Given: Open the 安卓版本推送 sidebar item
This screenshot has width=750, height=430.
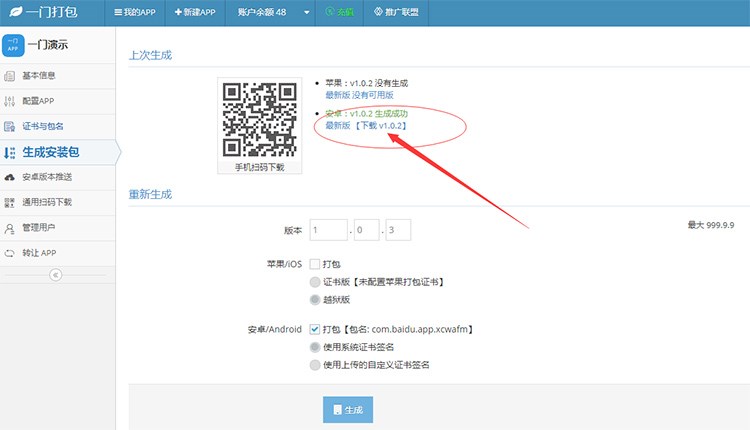Looking at the screenshot, I should tap(57, 177).
